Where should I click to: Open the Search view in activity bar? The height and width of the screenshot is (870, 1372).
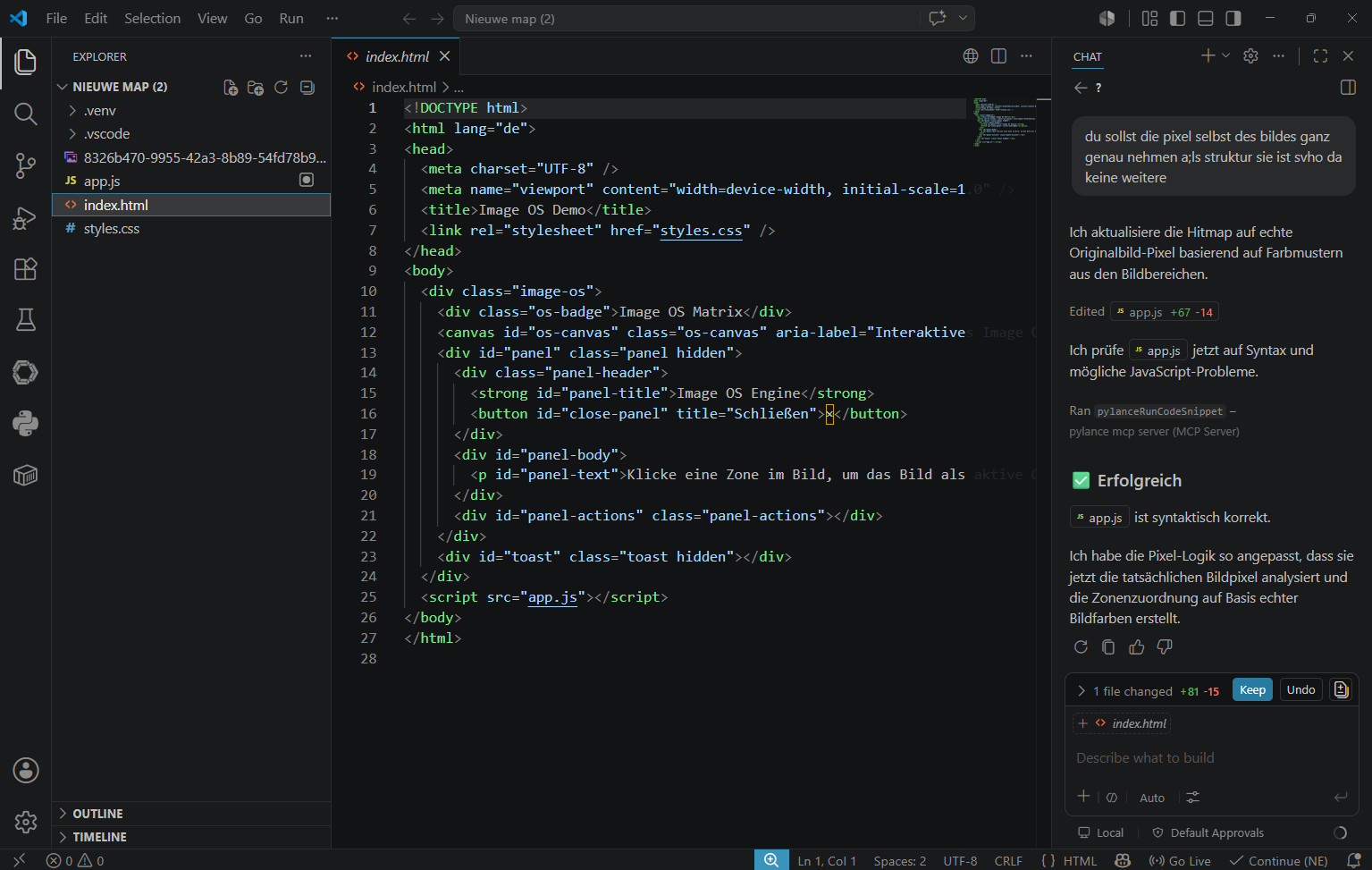25,114
